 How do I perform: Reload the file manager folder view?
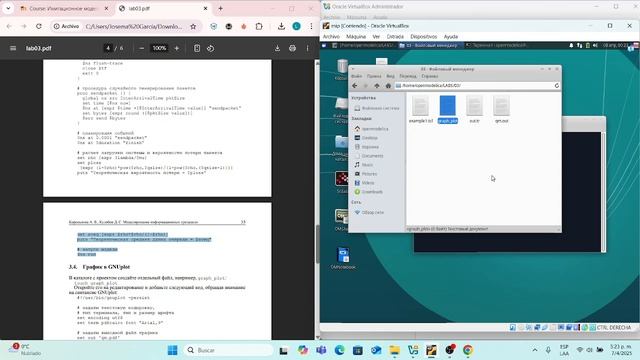coord(556,86)
